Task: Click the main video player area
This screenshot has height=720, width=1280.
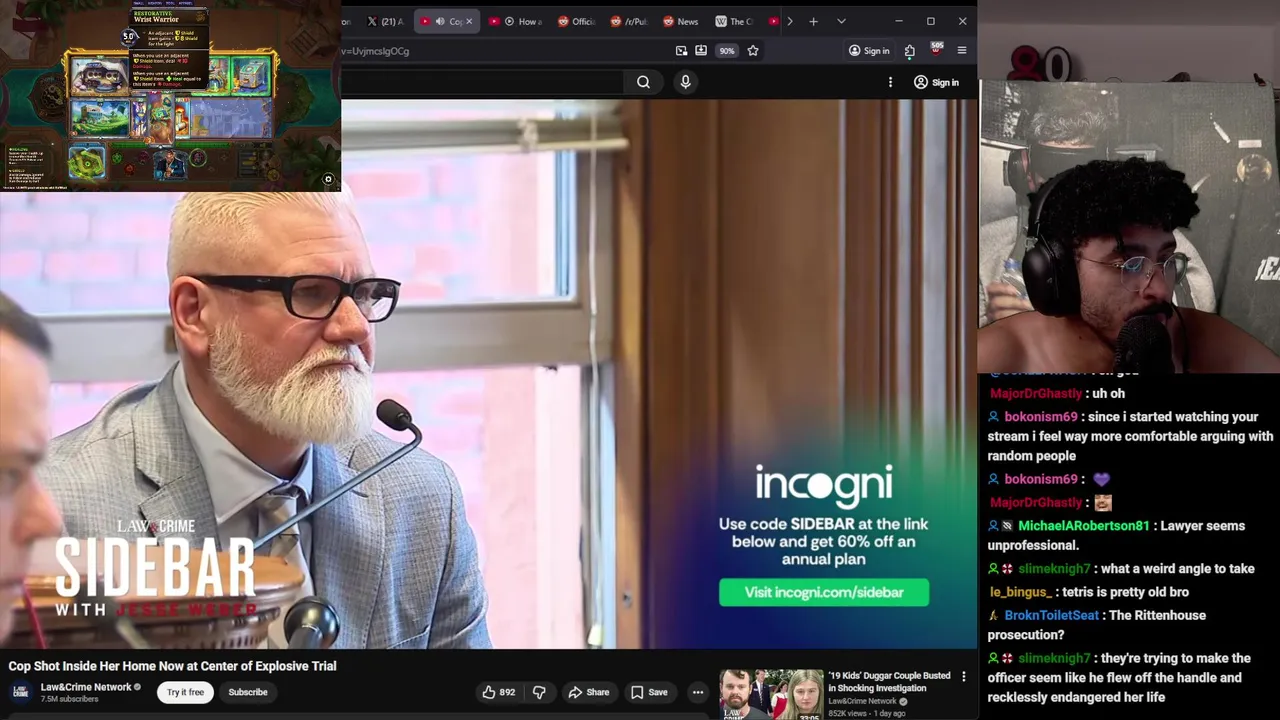Action: [488, 374]
